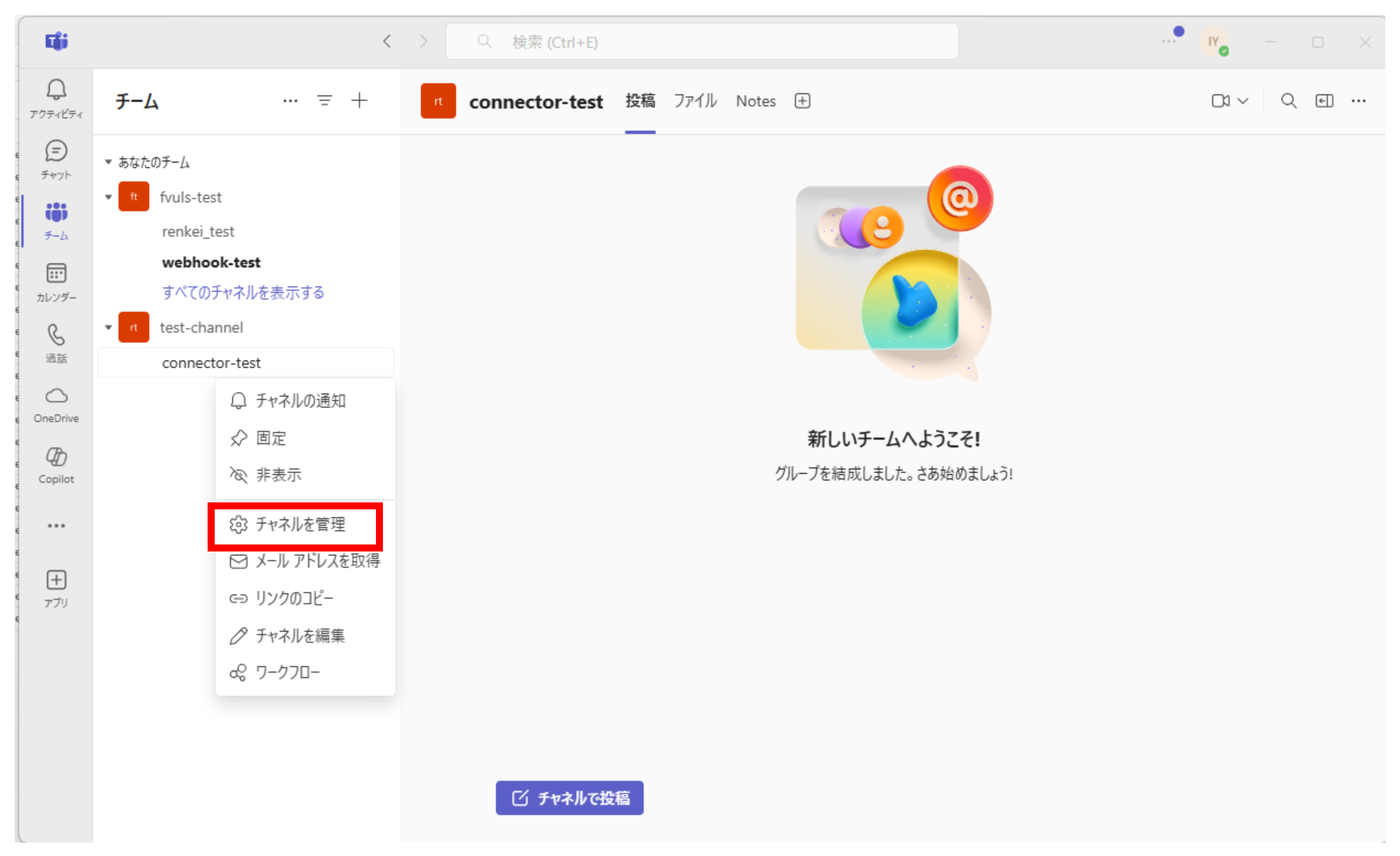Click the filter icon in Teams panel
The width and height of the screenshot is (1400, 856).
pos(324,101)
